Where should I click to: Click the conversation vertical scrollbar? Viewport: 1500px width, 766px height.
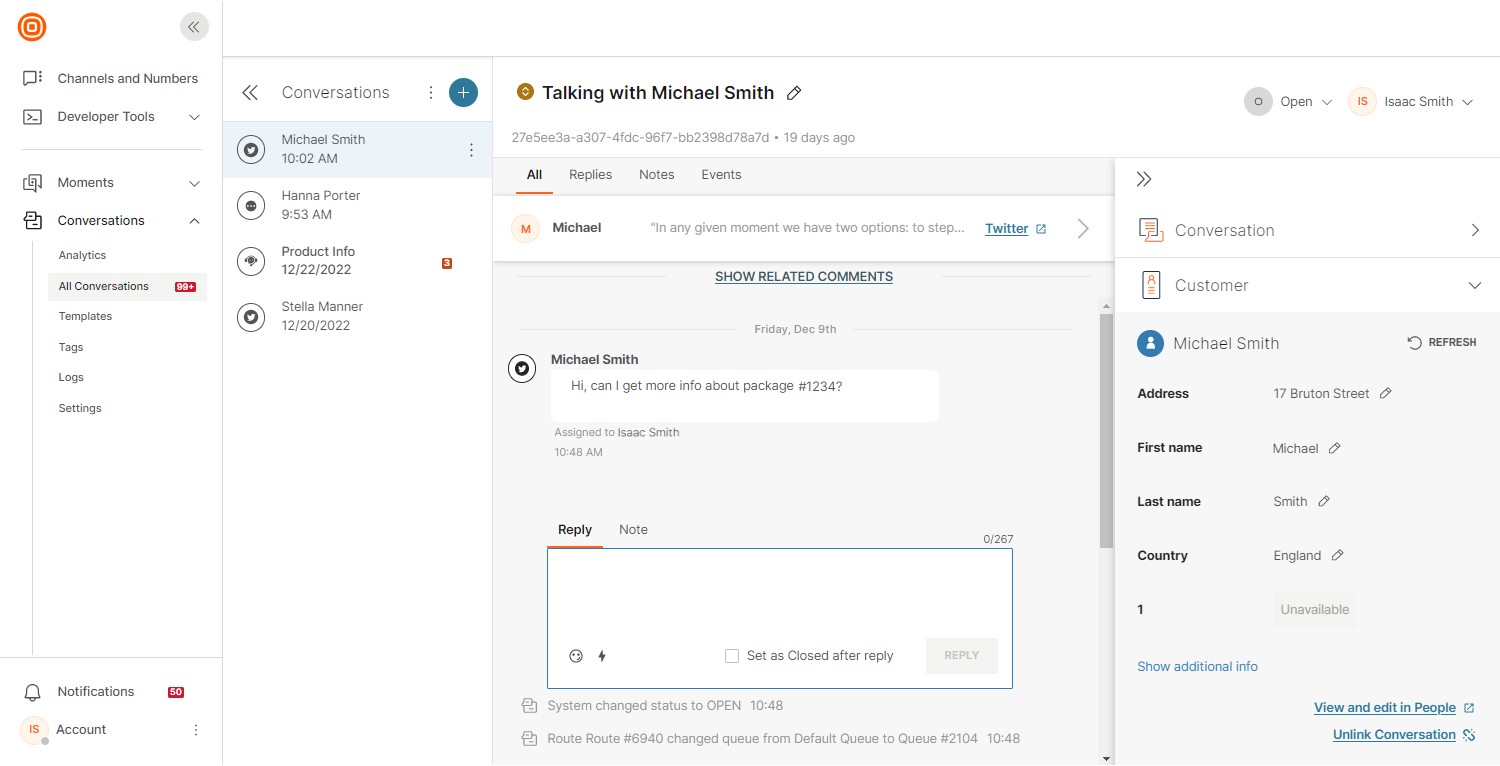click(x=1106, y=430)
